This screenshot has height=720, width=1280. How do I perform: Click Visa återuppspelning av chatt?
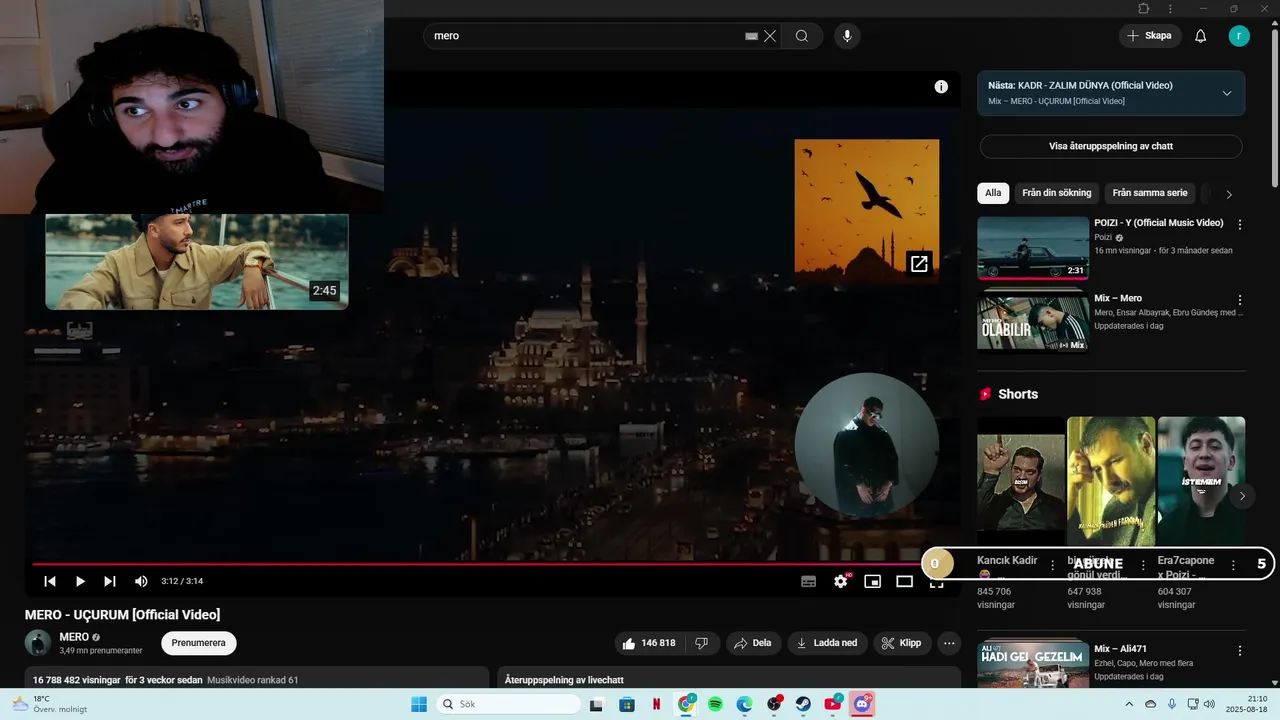1111,146
